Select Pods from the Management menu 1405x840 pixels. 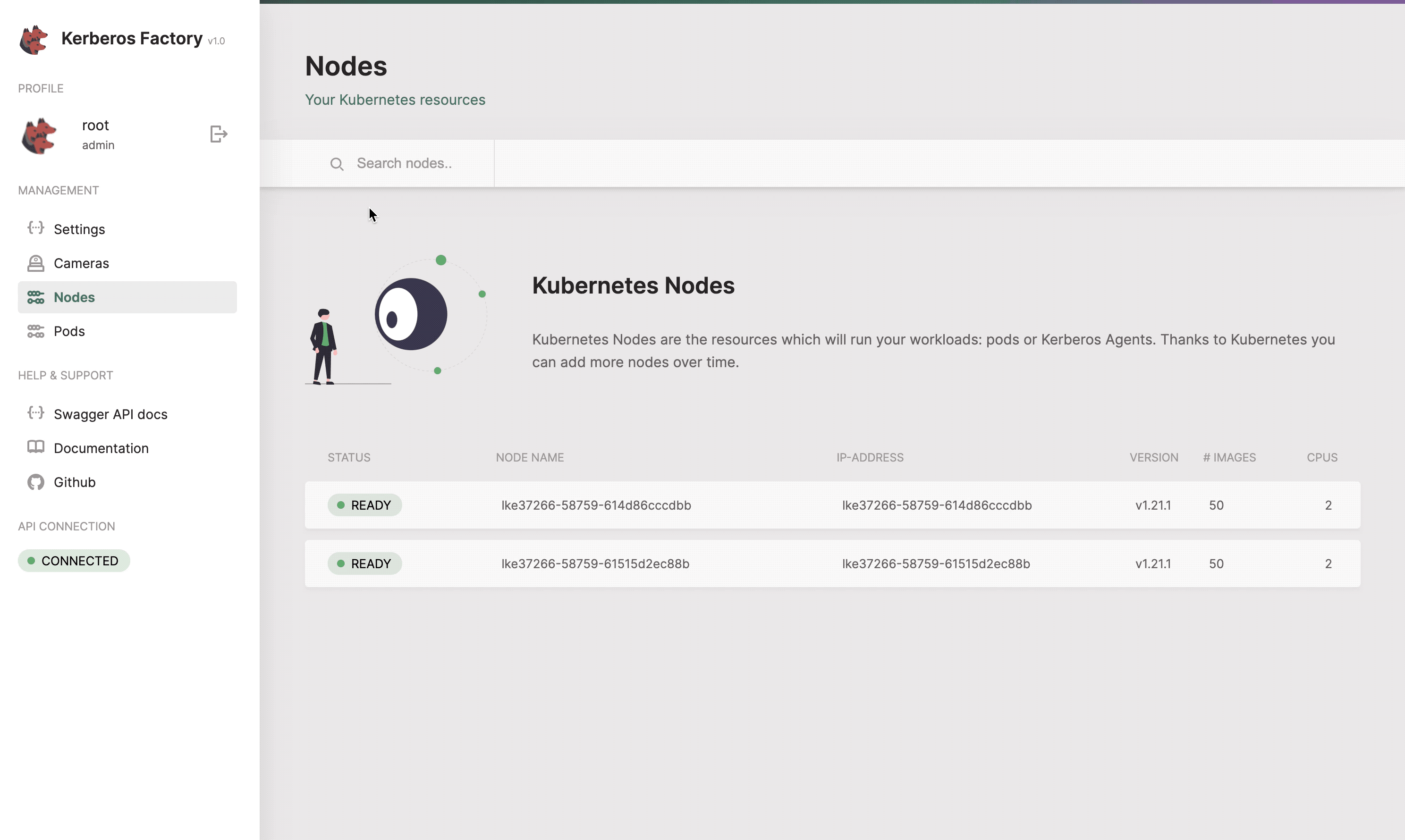[69, 331]
